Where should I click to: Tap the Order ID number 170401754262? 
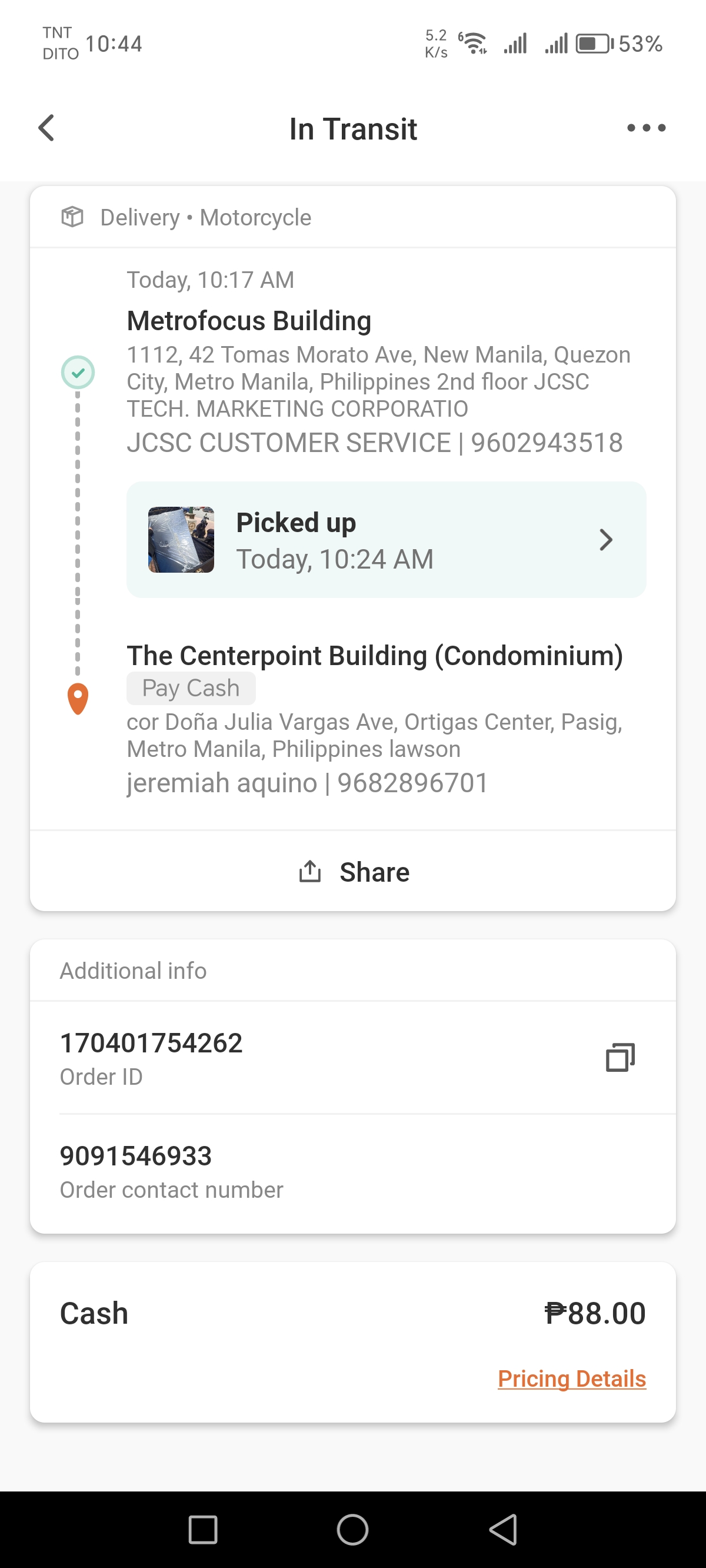pyautogui.click(x=151, y=1043)
